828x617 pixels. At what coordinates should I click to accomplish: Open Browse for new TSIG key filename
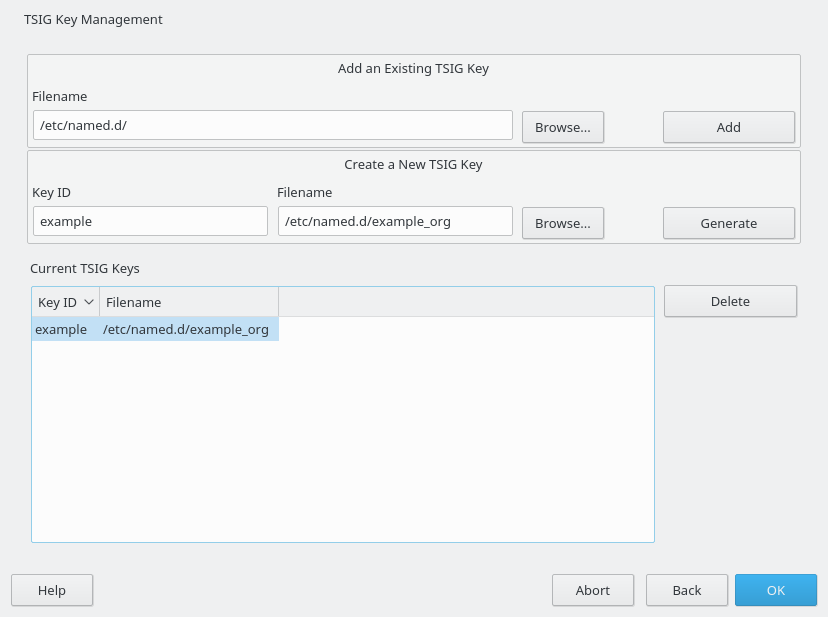[562, 223]
